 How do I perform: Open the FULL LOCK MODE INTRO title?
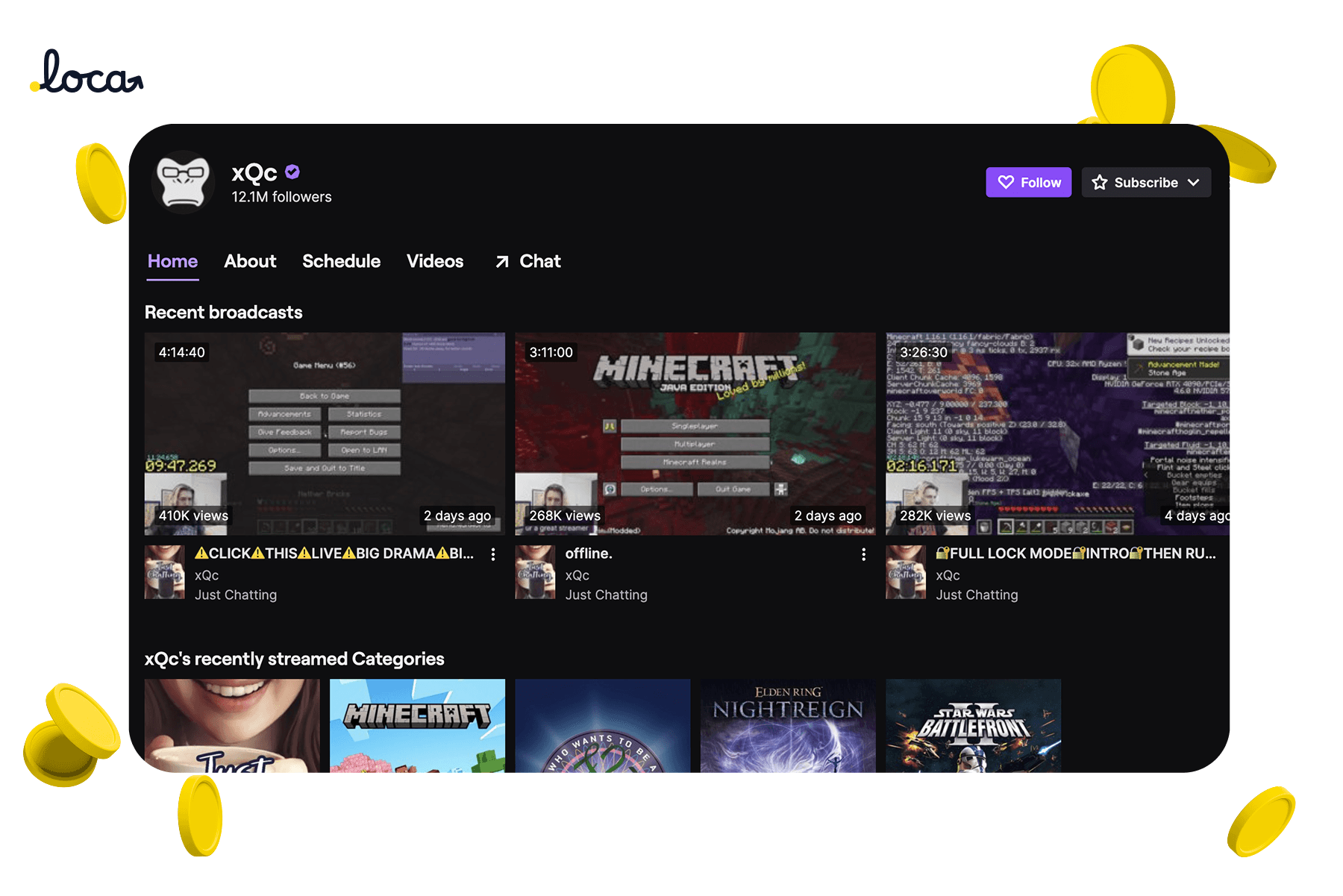pos(1076,554)
